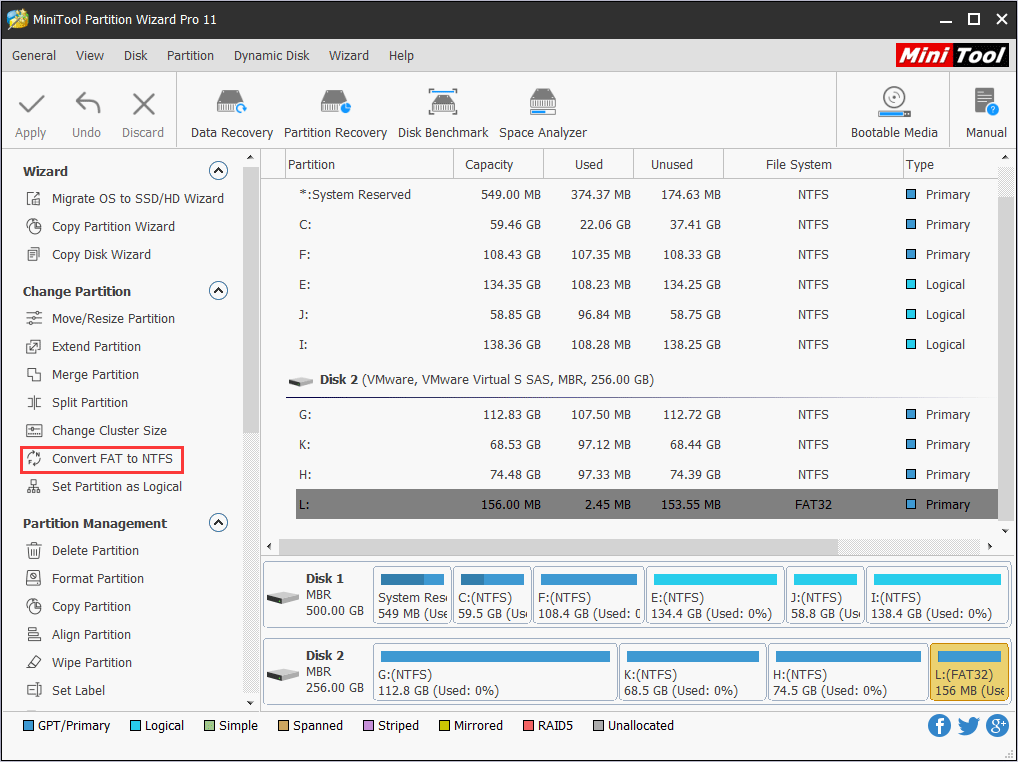Select Convert FAT to NTFS
The height and width of the screenshot is (762, 1018).
tap(100, 459)
